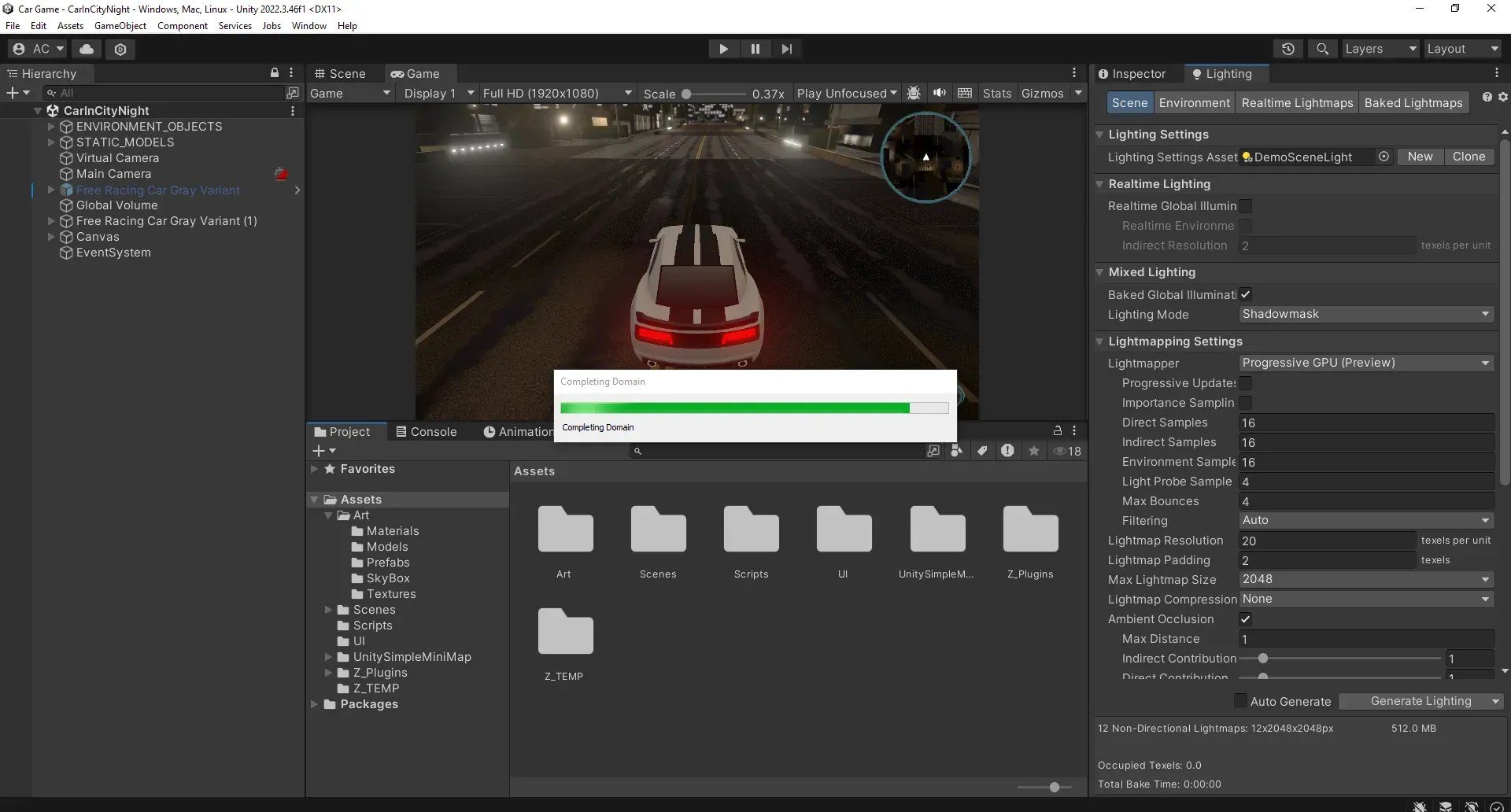This screenshot has height=812, width=1511.
Task: Toggle the hidden packages visibility count
Action: coord(1068,451)
